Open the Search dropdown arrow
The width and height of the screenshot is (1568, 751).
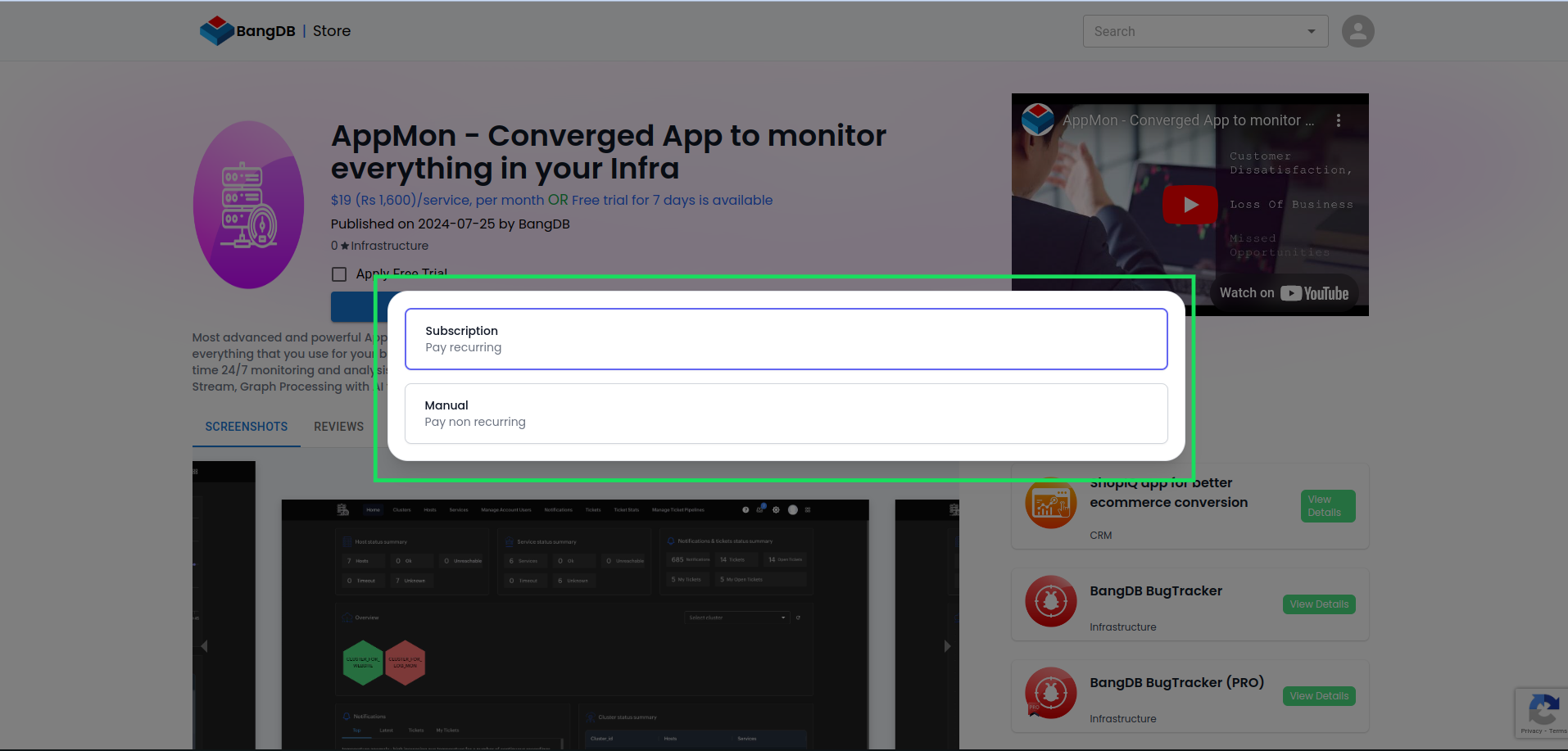point(1312,31)
